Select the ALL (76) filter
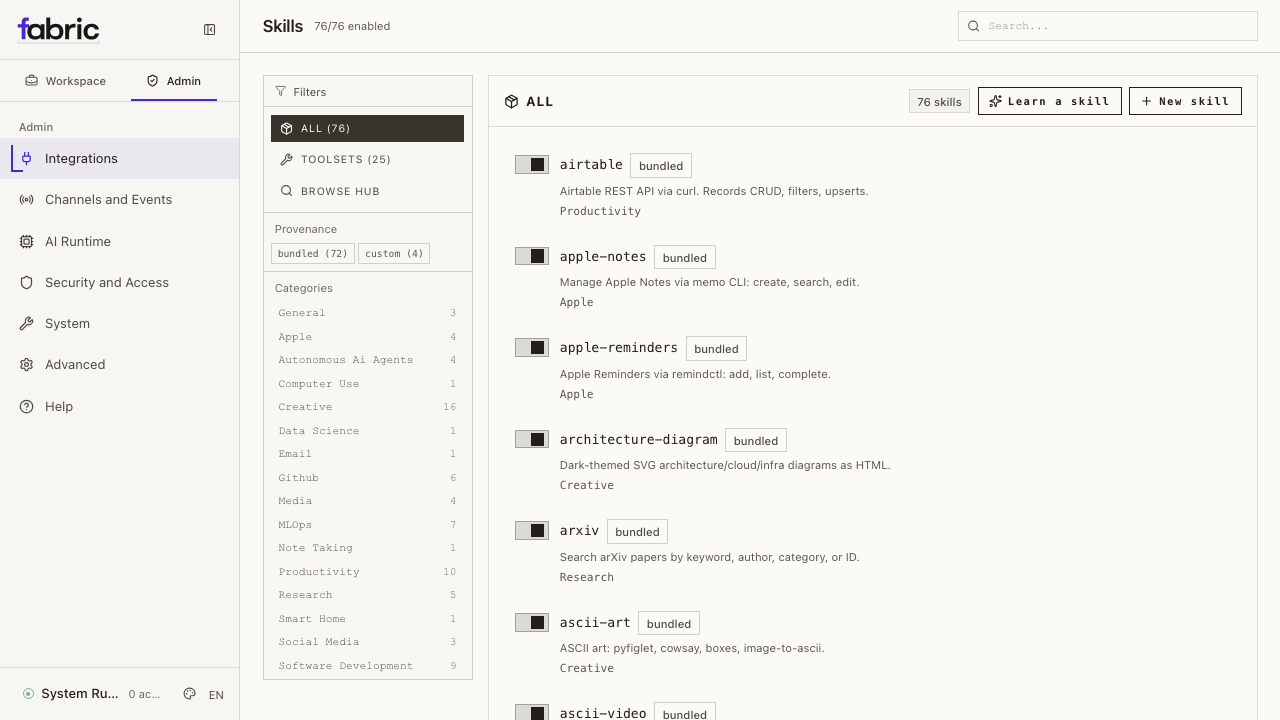 pyautogui.click(x=367, y=128)
